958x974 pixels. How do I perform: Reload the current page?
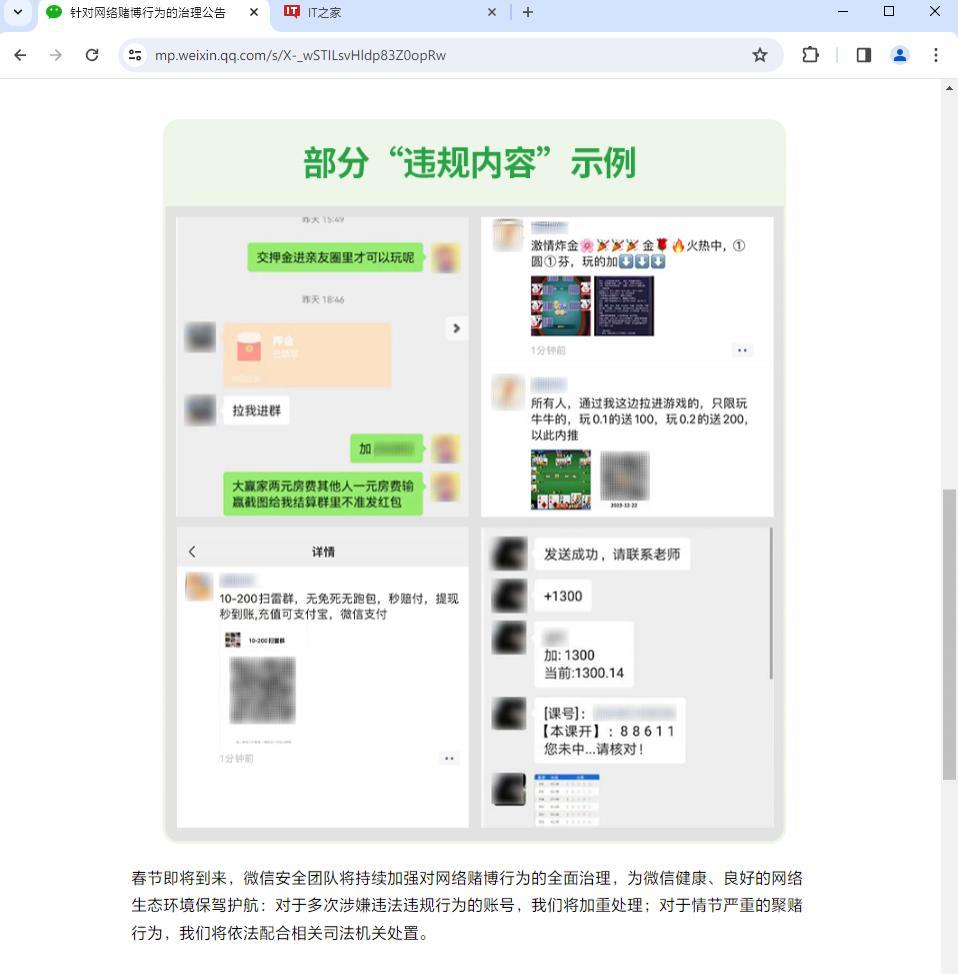coord(91,55)
